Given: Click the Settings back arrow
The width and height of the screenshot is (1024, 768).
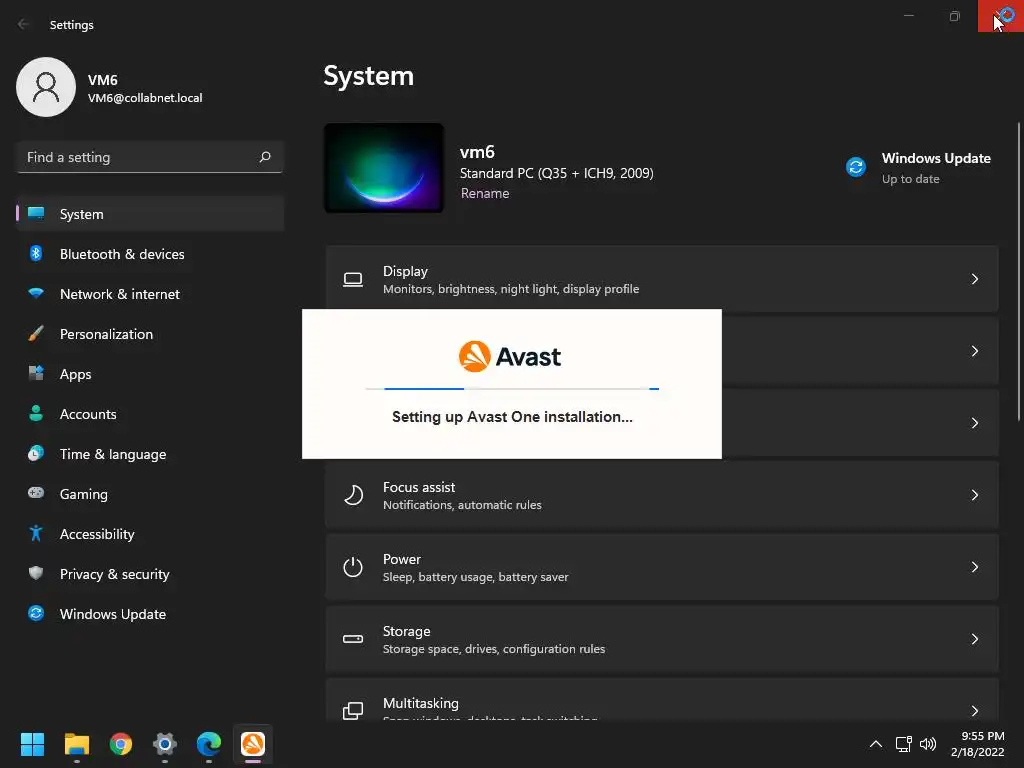Looking at the screenshot, I should click(x=24, y=24).
